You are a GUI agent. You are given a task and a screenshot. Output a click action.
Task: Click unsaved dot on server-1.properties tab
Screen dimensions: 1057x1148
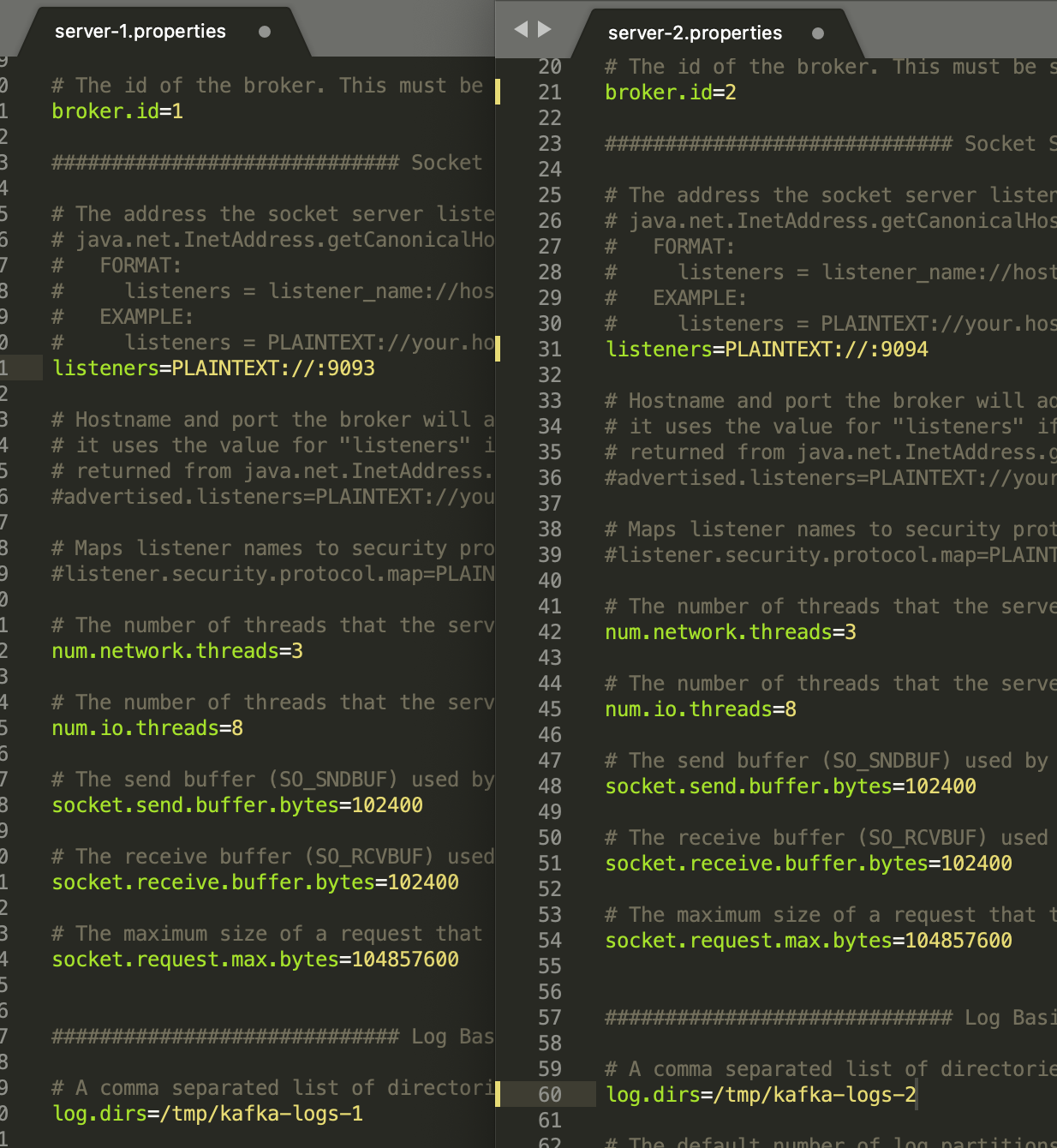pos(265,32)
